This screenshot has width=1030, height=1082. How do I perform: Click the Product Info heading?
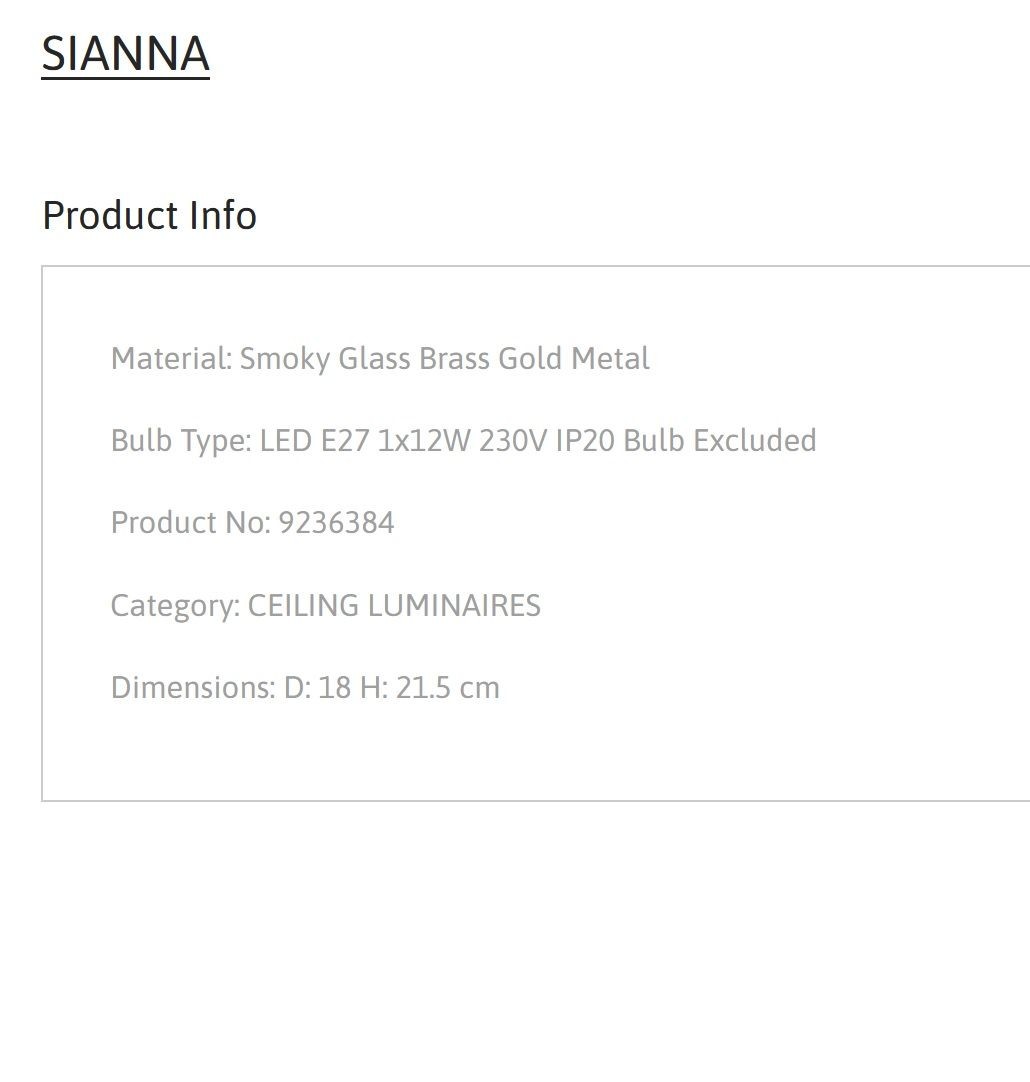[150, 215]
